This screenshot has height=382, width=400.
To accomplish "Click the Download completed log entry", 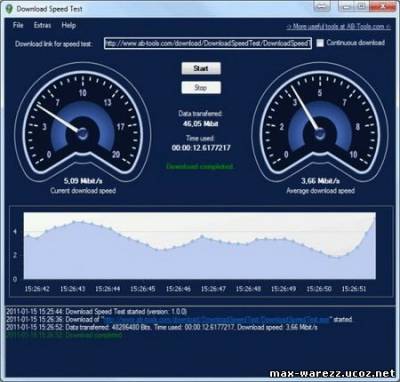I will pyautogui.click(x=64, y=335).
